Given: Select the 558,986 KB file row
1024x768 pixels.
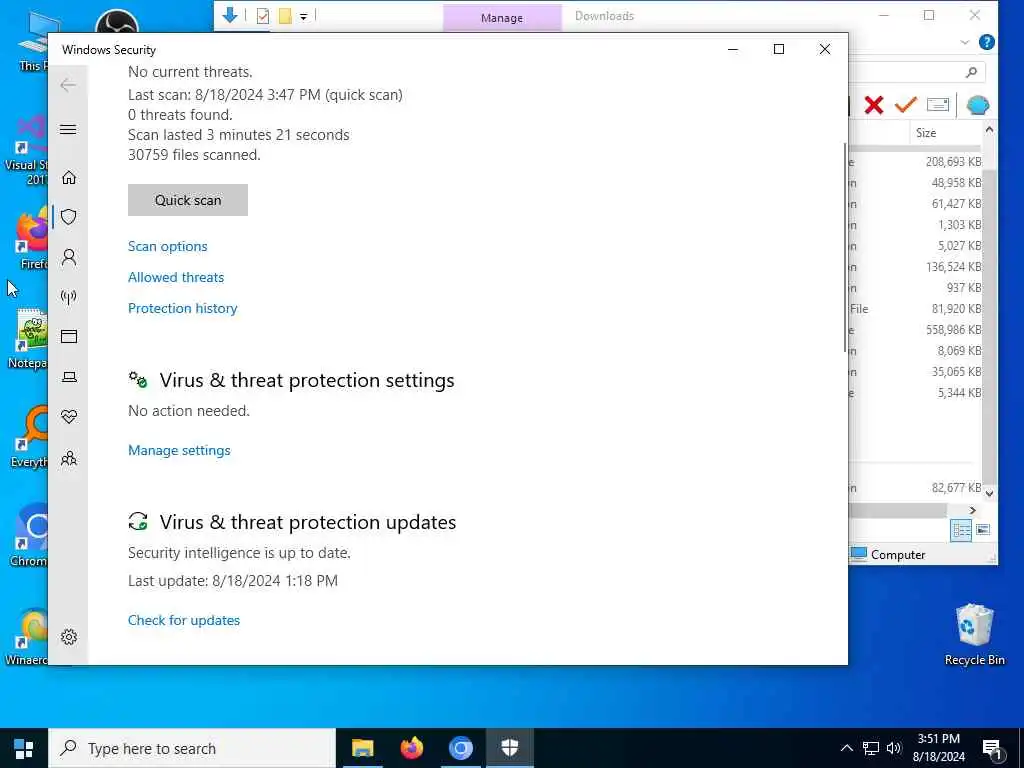Looking at the screenshot, I should (x=916, y=330).
